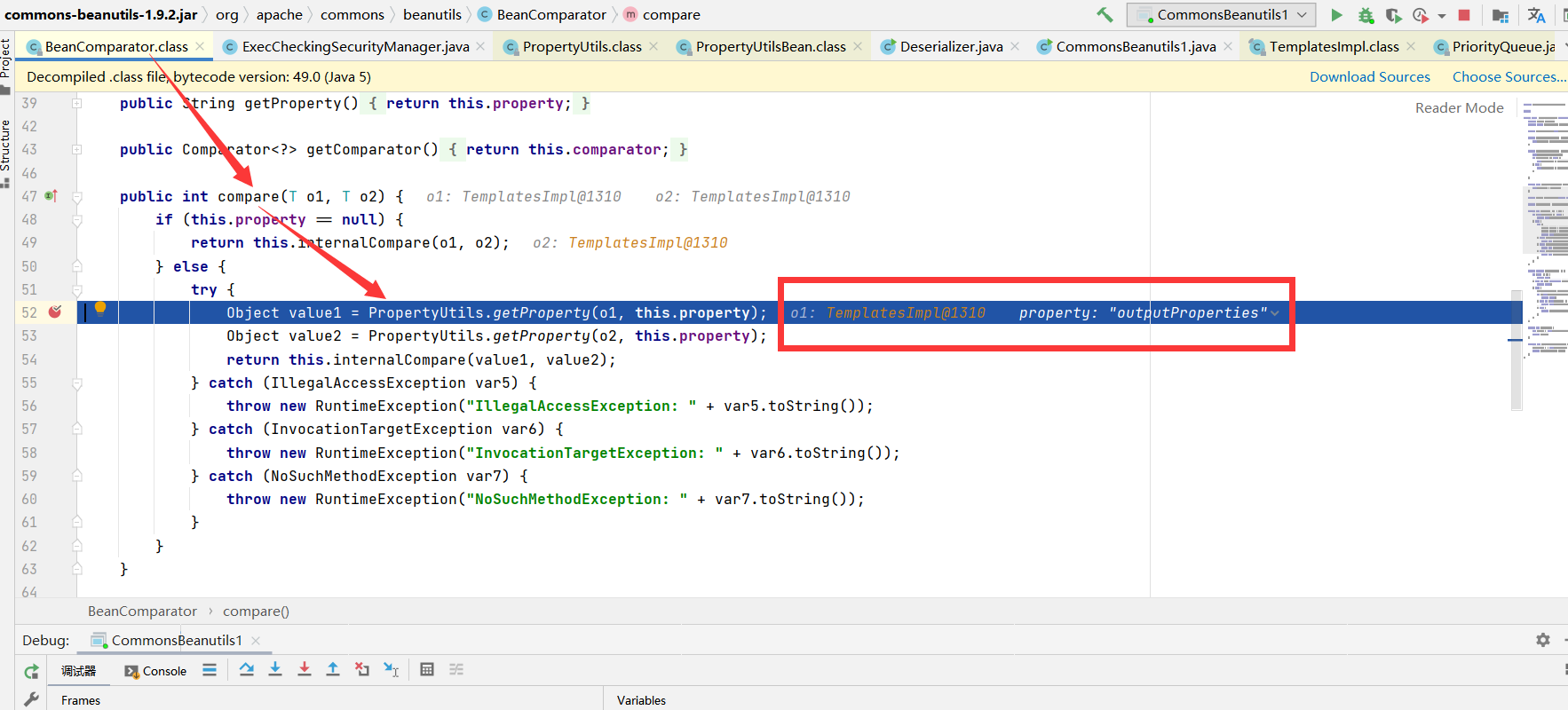Screen dimensions: 1568x710
Task: Stop the running debug session
Action: [x=1464, y=15]
